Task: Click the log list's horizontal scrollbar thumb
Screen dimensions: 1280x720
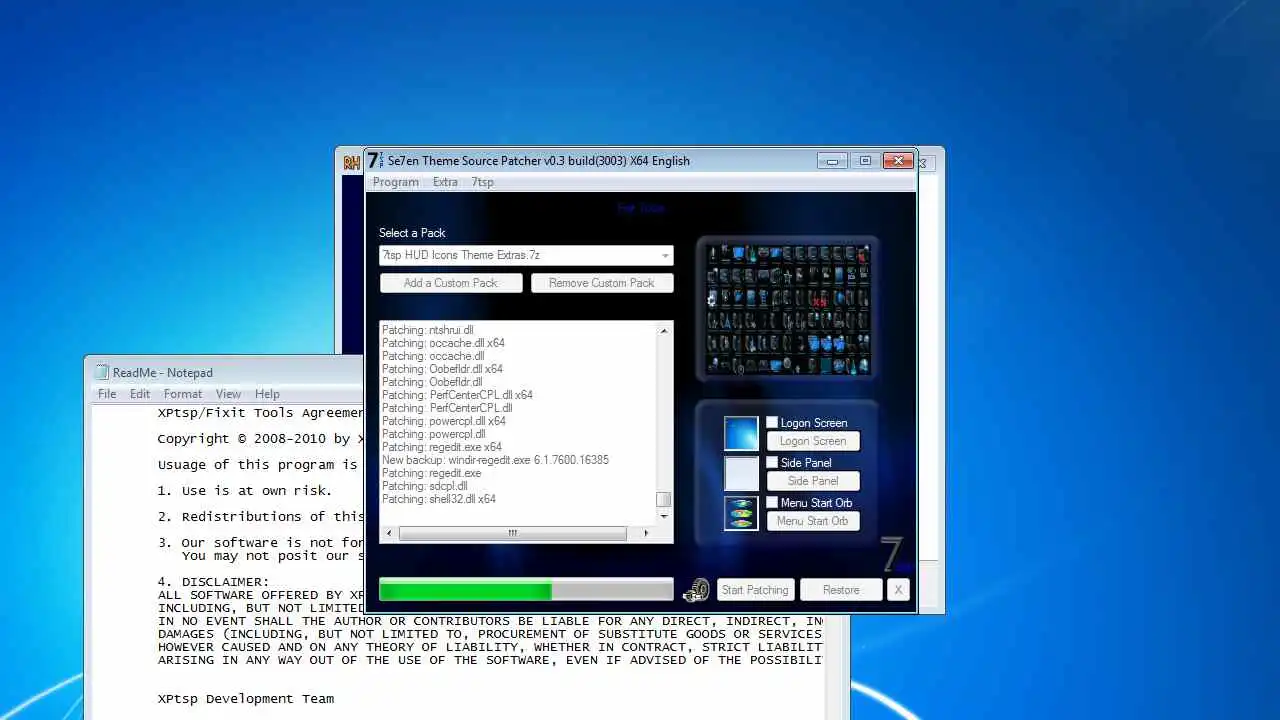Action: (x=513, y=533)
